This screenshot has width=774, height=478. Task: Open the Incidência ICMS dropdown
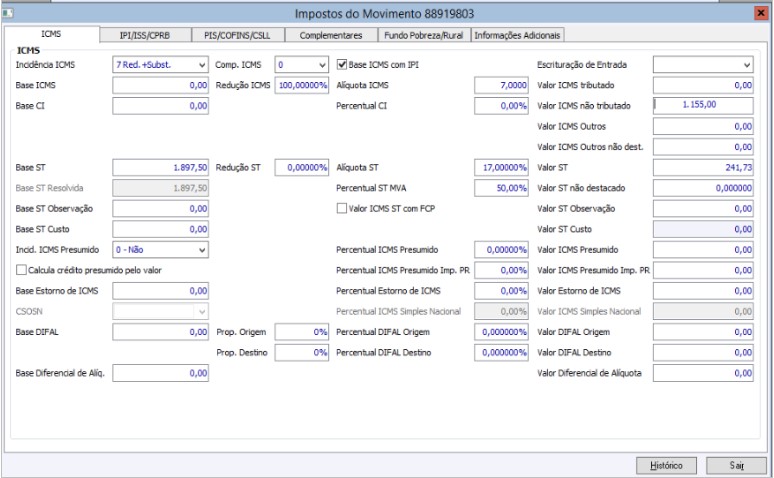[160, 65]
